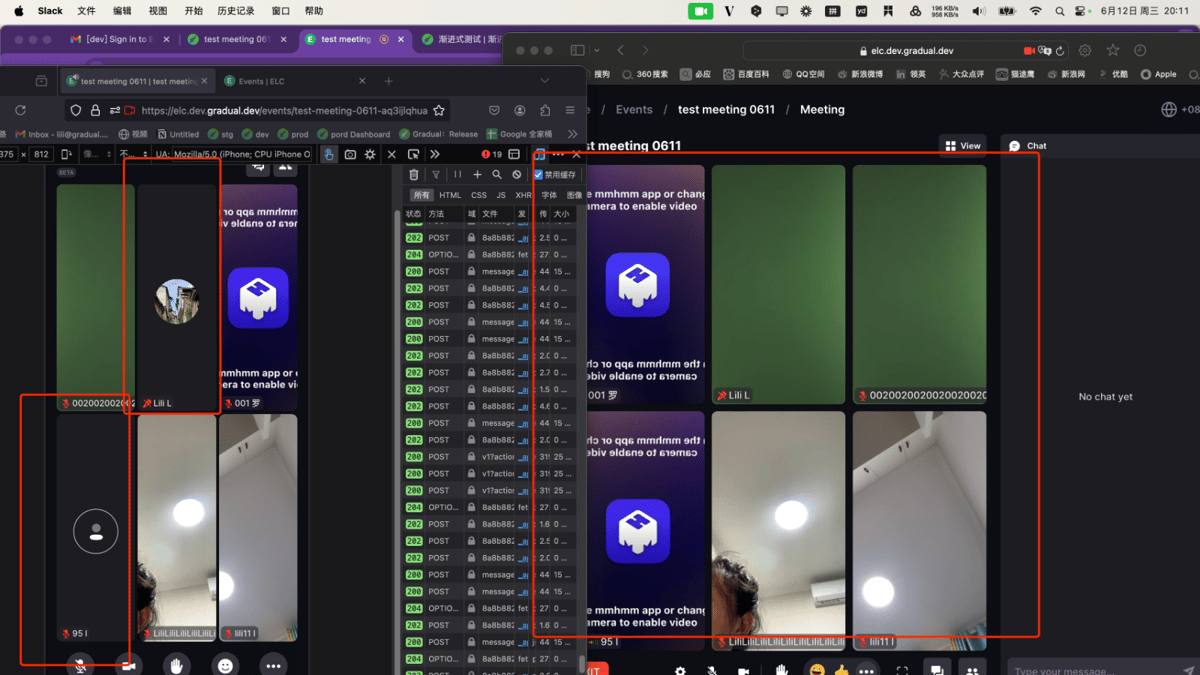The width and height of the screenshot is (1200, 675).
Task: Toggle the disable cache checkbox 禁用缓存
Action: [x=538, y=175]
